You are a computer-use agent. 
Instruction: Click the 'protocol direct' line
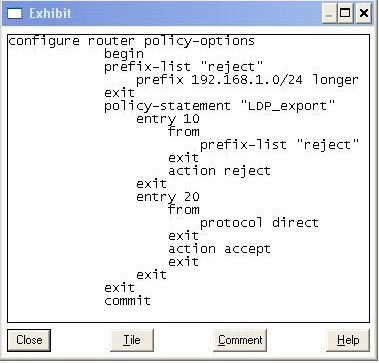coord(259,223)
